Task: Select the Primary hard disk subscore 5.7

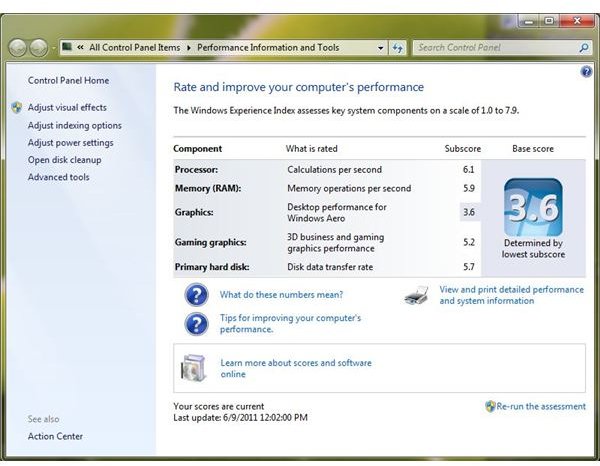Action: pyautogui.click(x=469, y=267)
